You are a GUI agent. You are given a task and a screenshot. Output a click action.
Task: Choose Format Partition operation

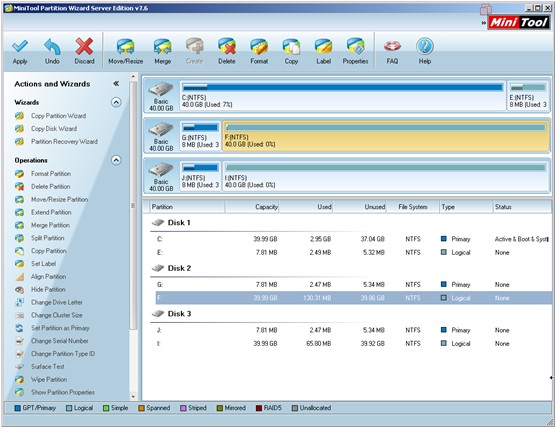pyautogui.click(x=51, y=174)
